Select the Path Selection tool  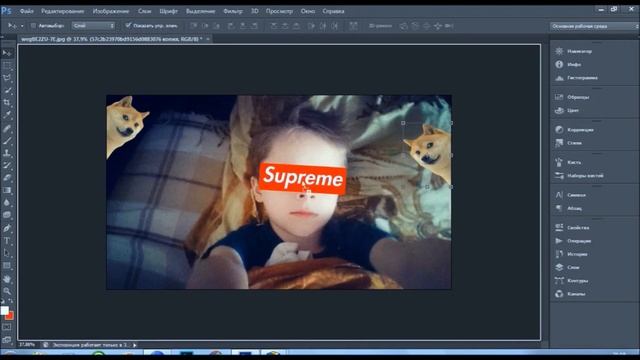pos(7,253)
